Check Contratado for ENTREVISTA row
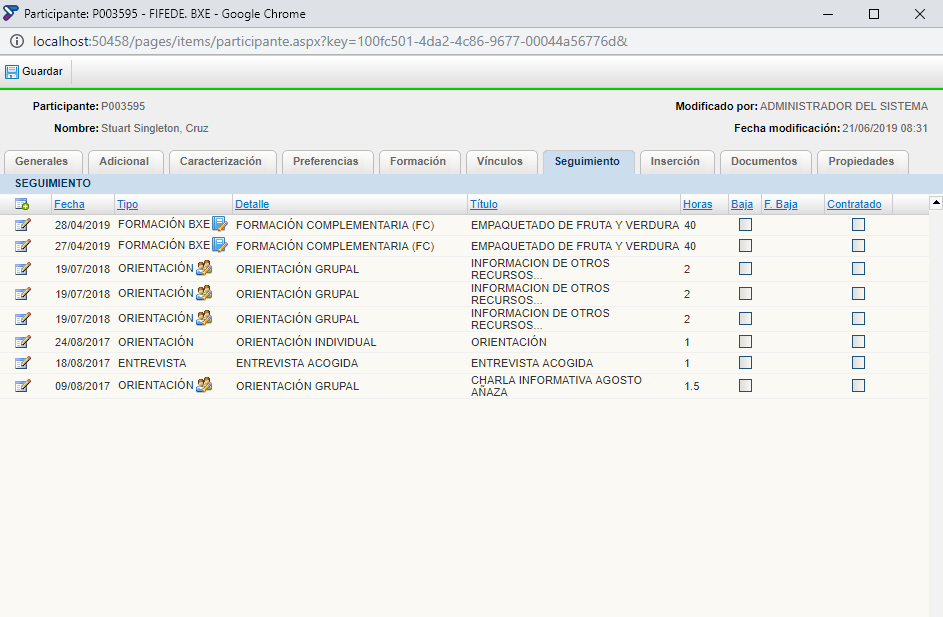This screenshot has width=943, height=617. (x=858, y=363)
